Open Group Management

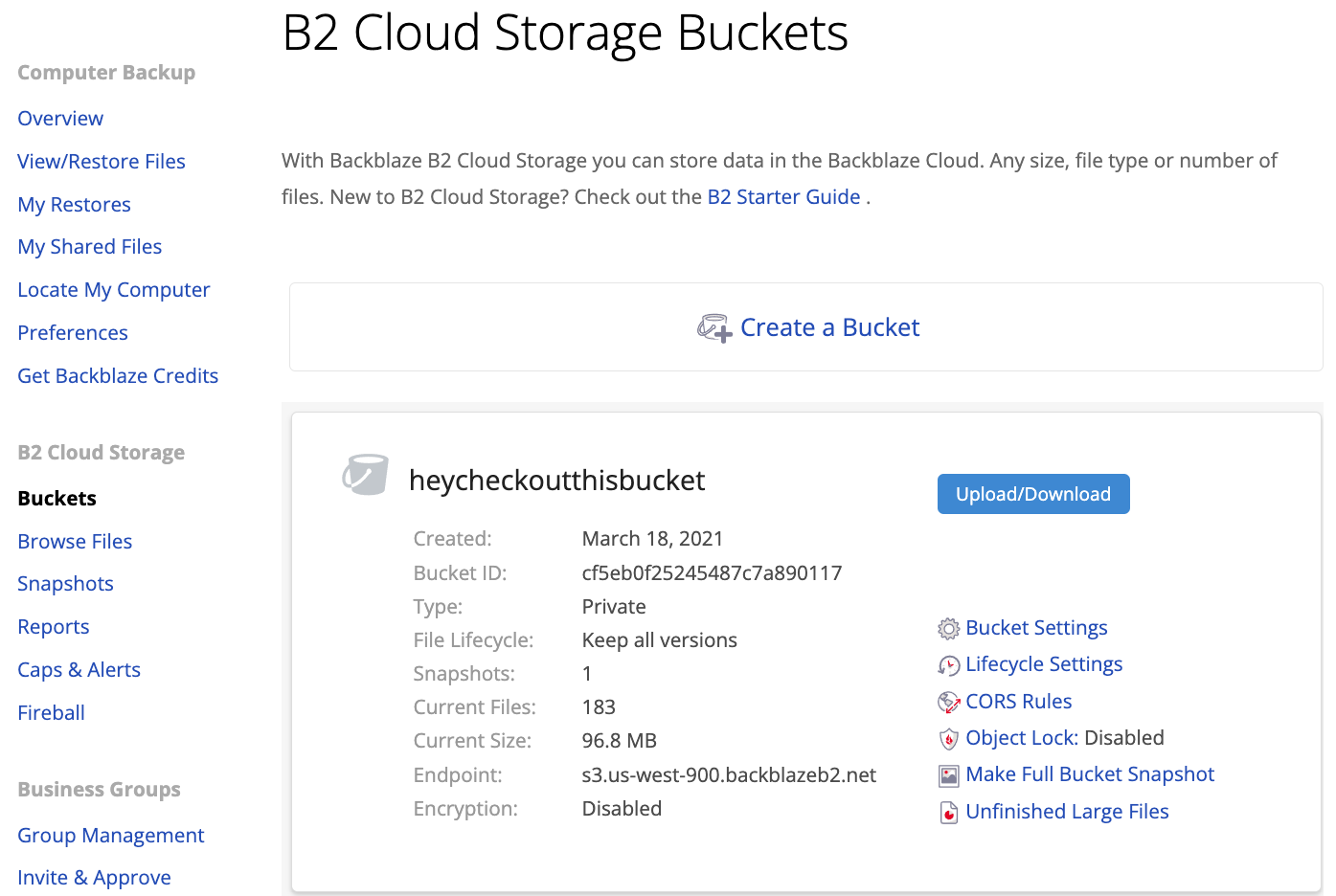[x=111, y=836]
